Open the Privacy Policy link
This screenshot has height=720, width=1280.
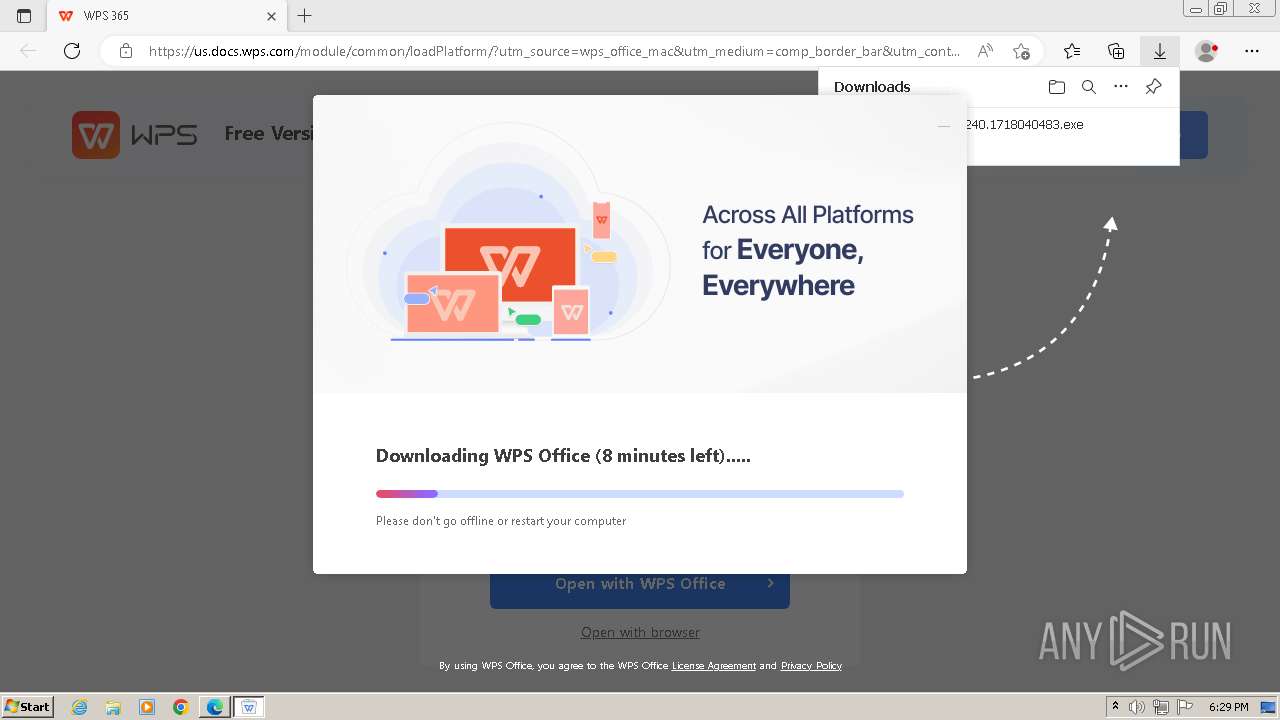(x=811, y=666)
